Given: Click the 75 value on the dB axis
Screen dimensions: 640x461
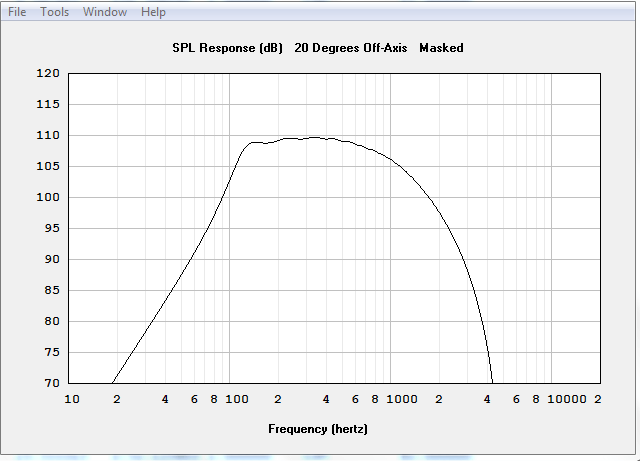Looking at the screenshot, I should [52, 352].
